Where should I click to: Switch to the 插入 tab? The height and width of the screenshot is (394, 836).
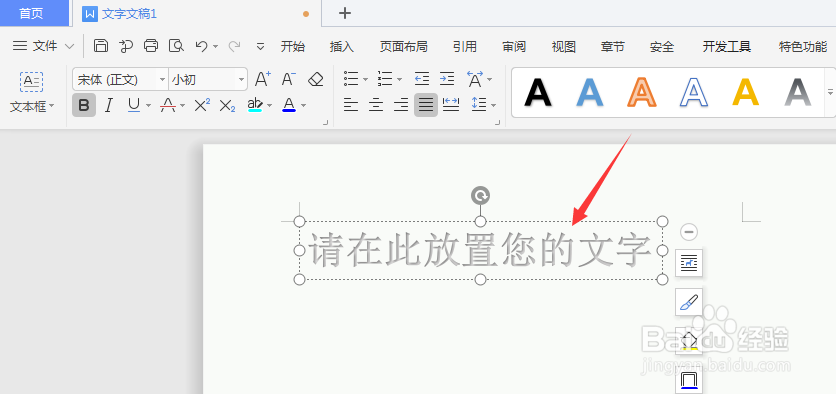pos(342,47)
